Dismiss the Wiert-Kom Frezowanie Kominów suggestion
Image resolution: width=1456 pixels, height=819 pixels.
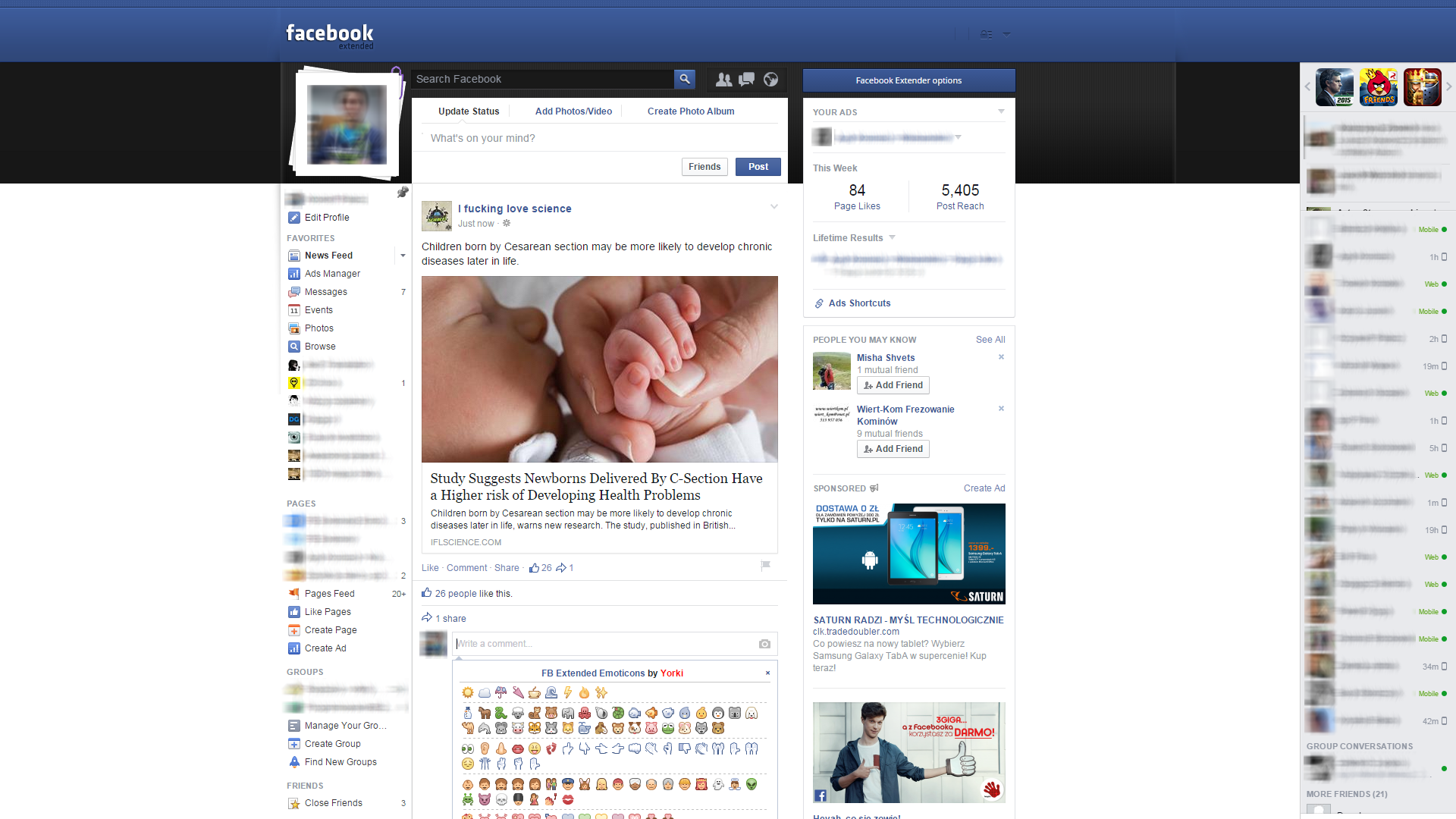click(x=1001, y=409)
